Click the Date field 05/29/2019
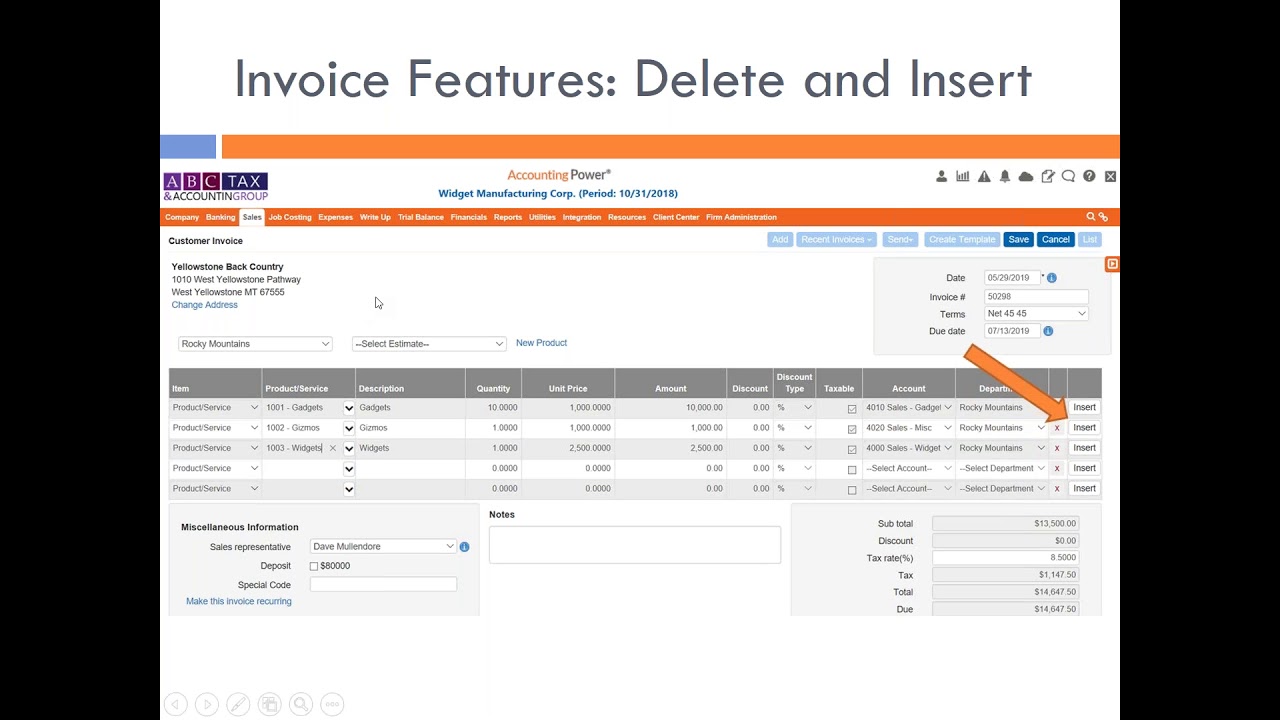Image resolution: width=1280 pixels, height=720 pixels. pos(1012,278)
